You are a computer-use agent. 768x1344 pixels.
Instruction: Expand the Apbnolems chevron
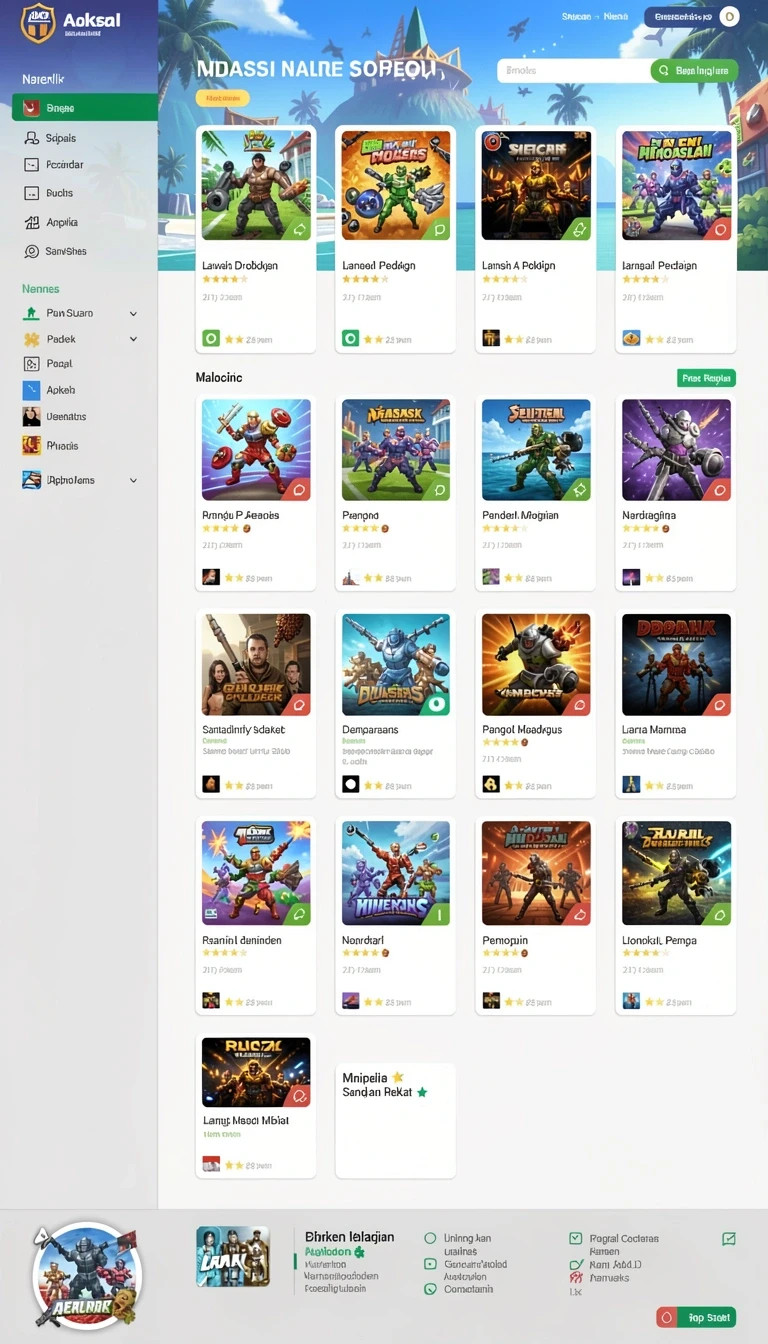coord(133,480)
